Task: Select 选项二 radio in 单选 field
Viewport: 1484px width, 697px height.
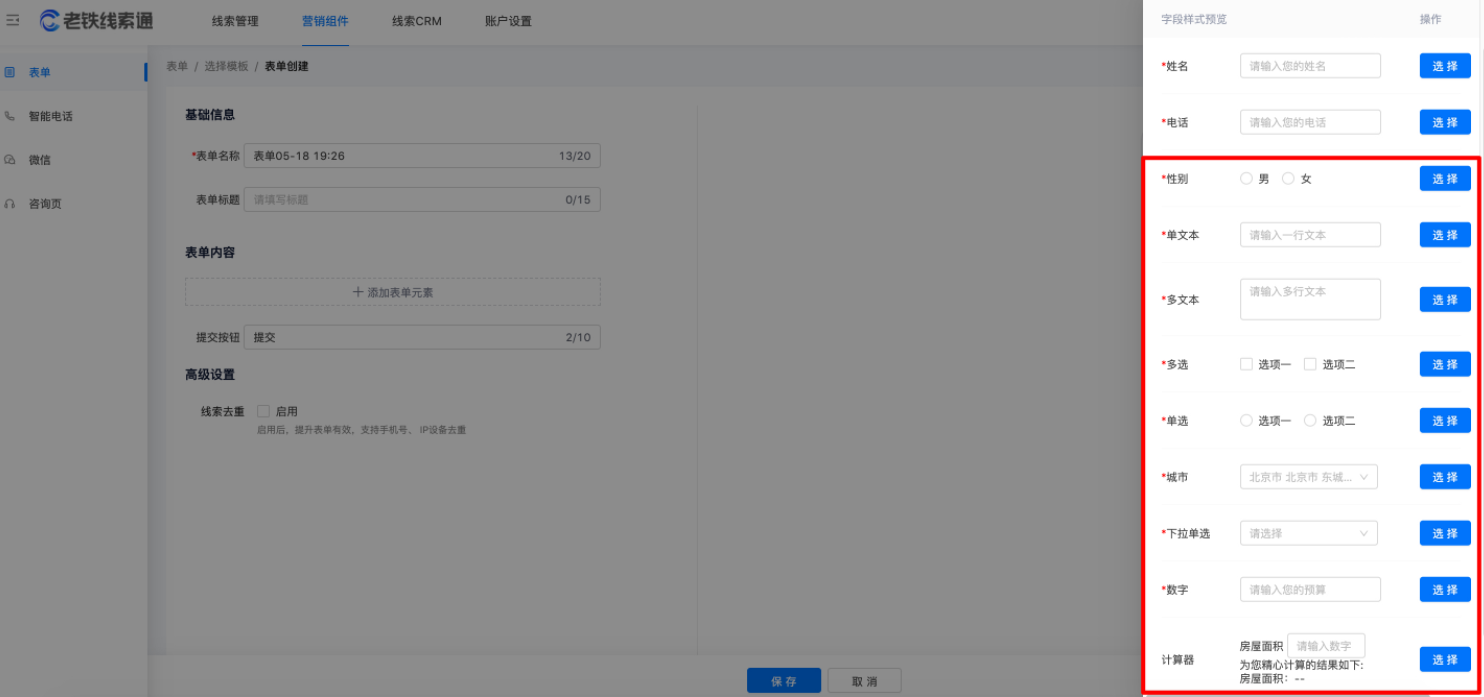Action: pyautogui.click(x=1310, y=421)
